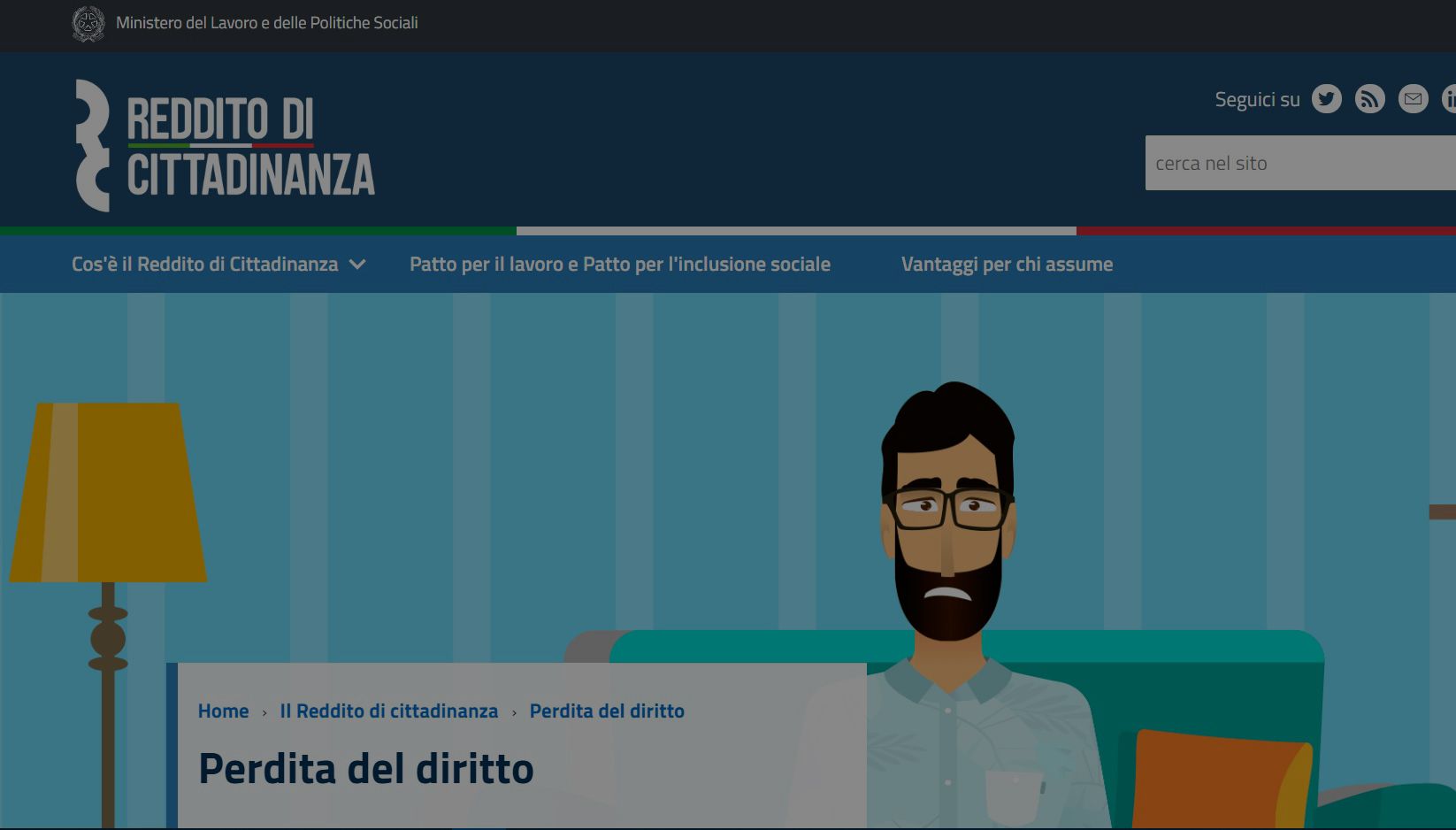The image size is (1456, 830).
Task: Click the yellow lamp shade illustration
Action: pyautogui.click(x=108, y=492)
